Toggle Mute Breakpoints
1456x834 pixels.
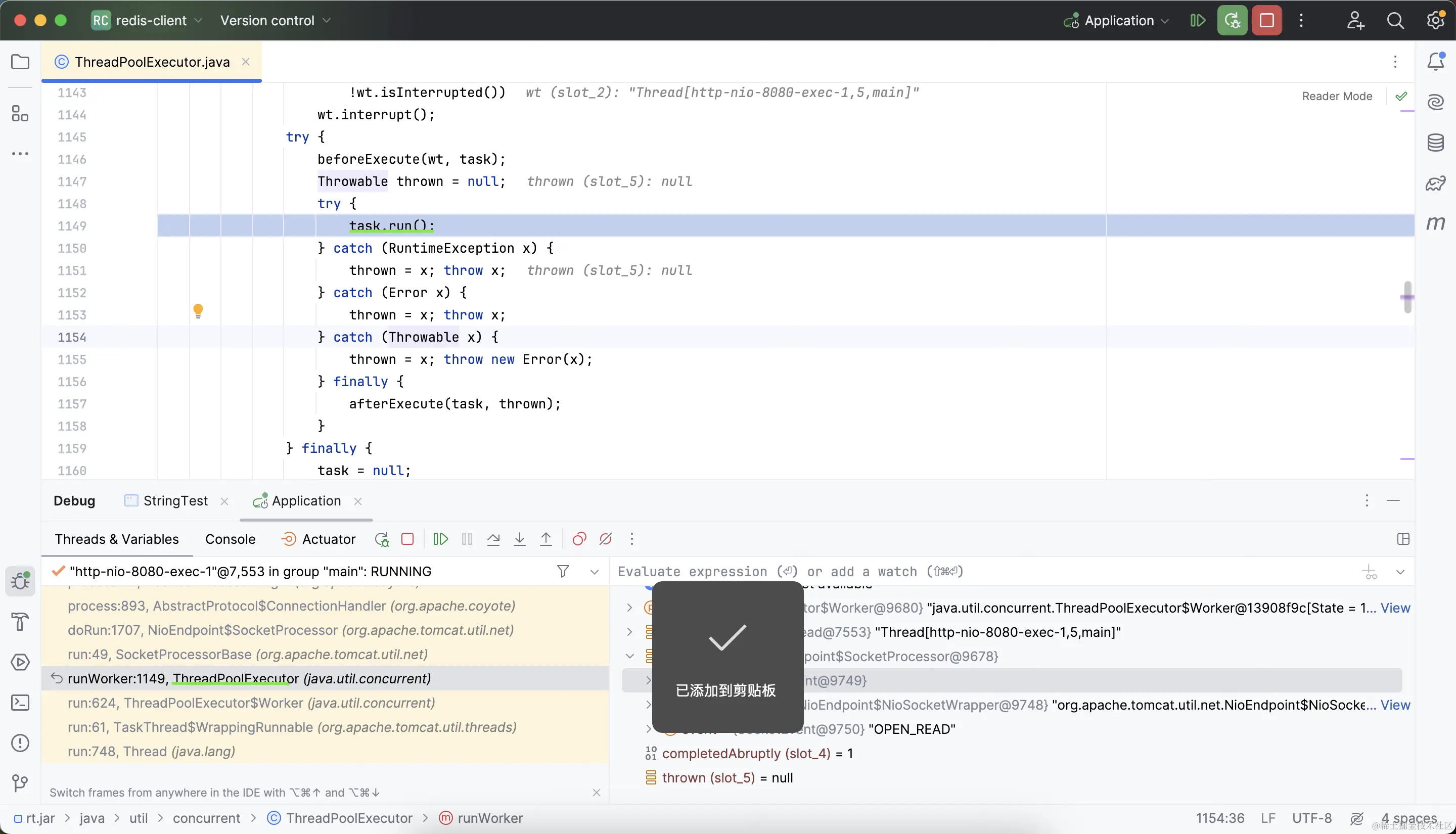pos(606,539)
